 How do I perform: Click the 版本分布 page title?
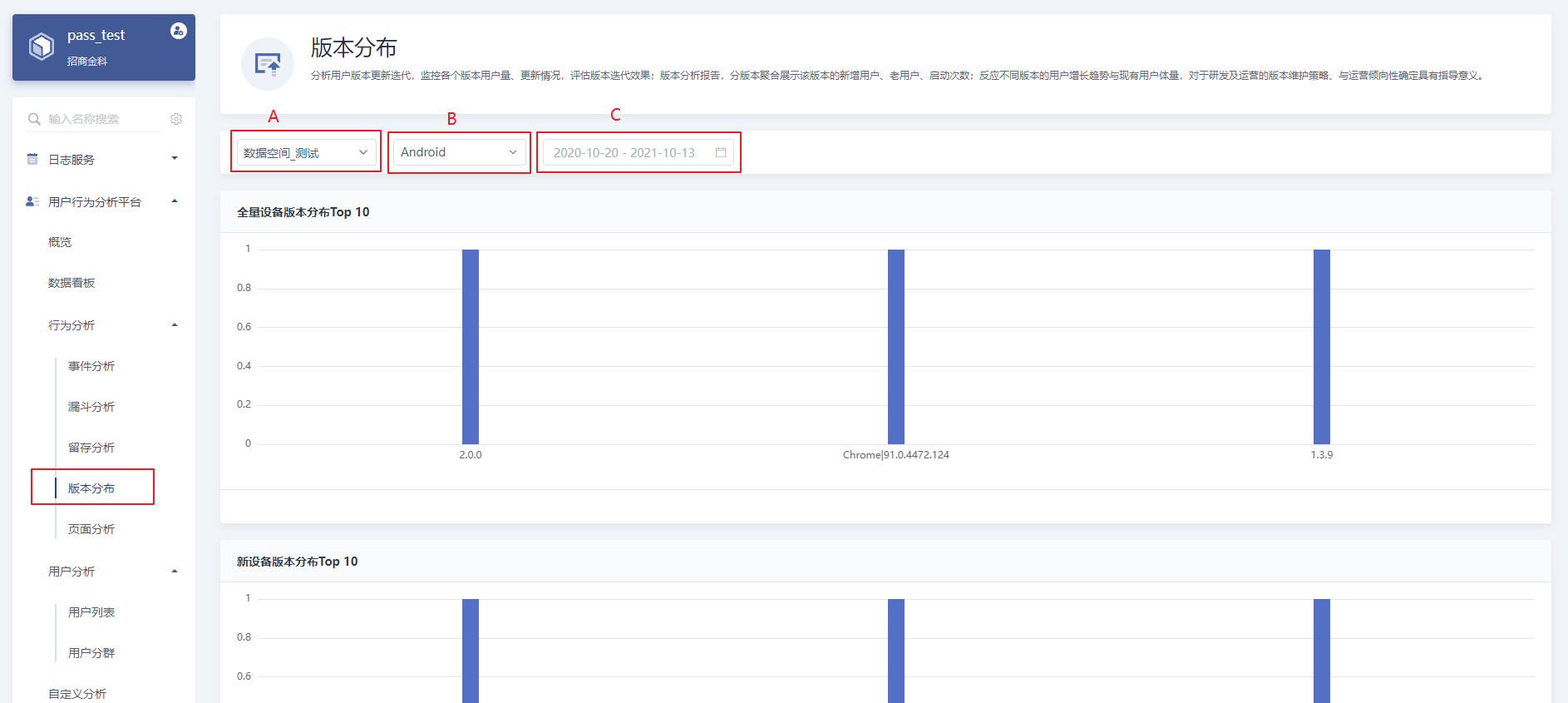coord(354,48)
